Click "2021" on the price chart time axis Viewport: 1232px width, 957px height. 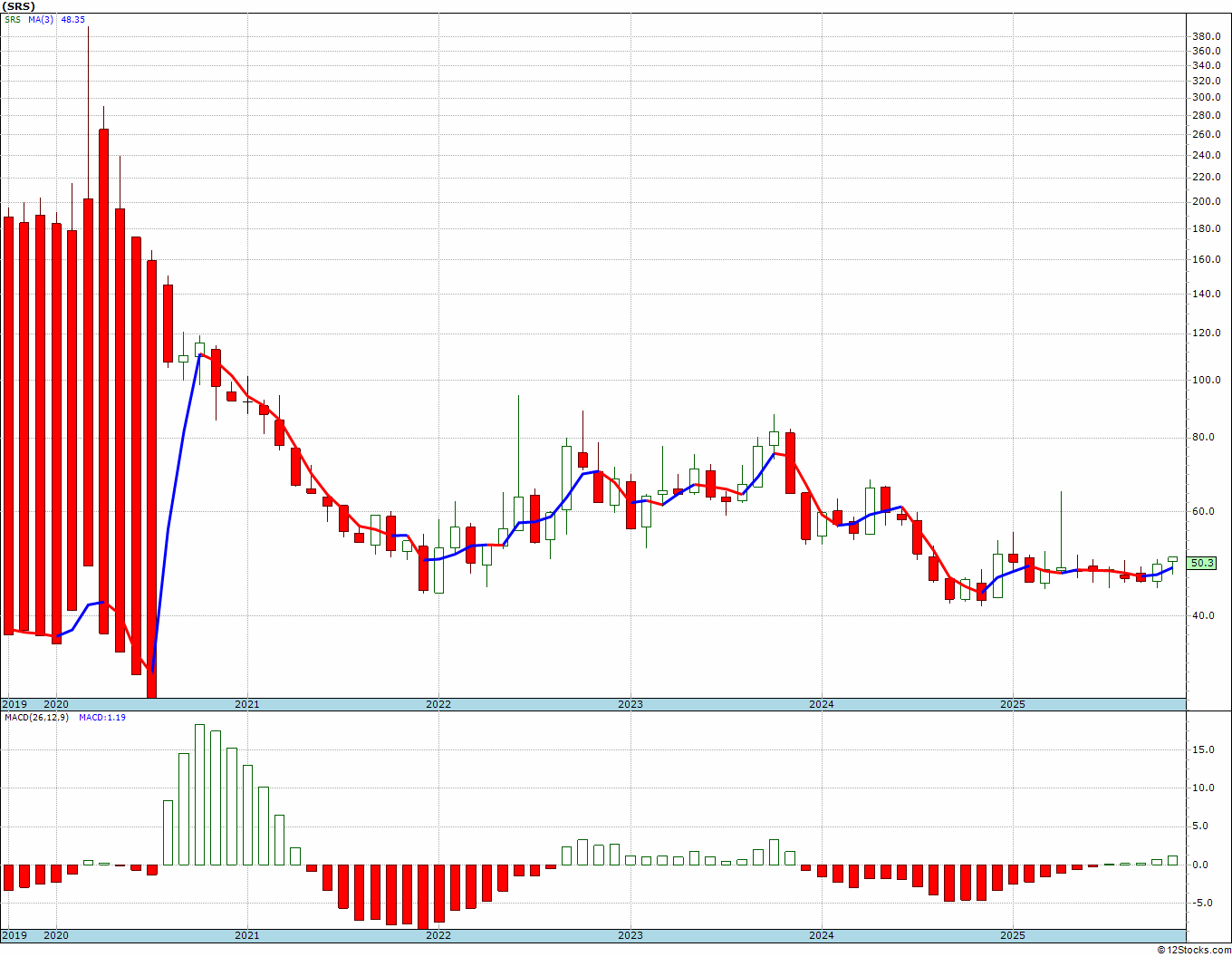click(247, 704)
